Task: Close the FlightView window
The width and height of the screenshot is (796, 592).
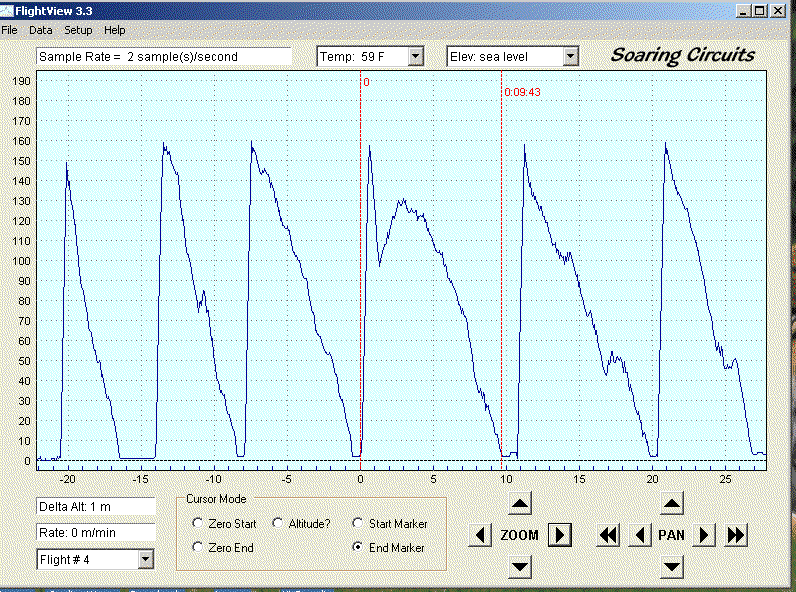Action: (x=778, y=11)
